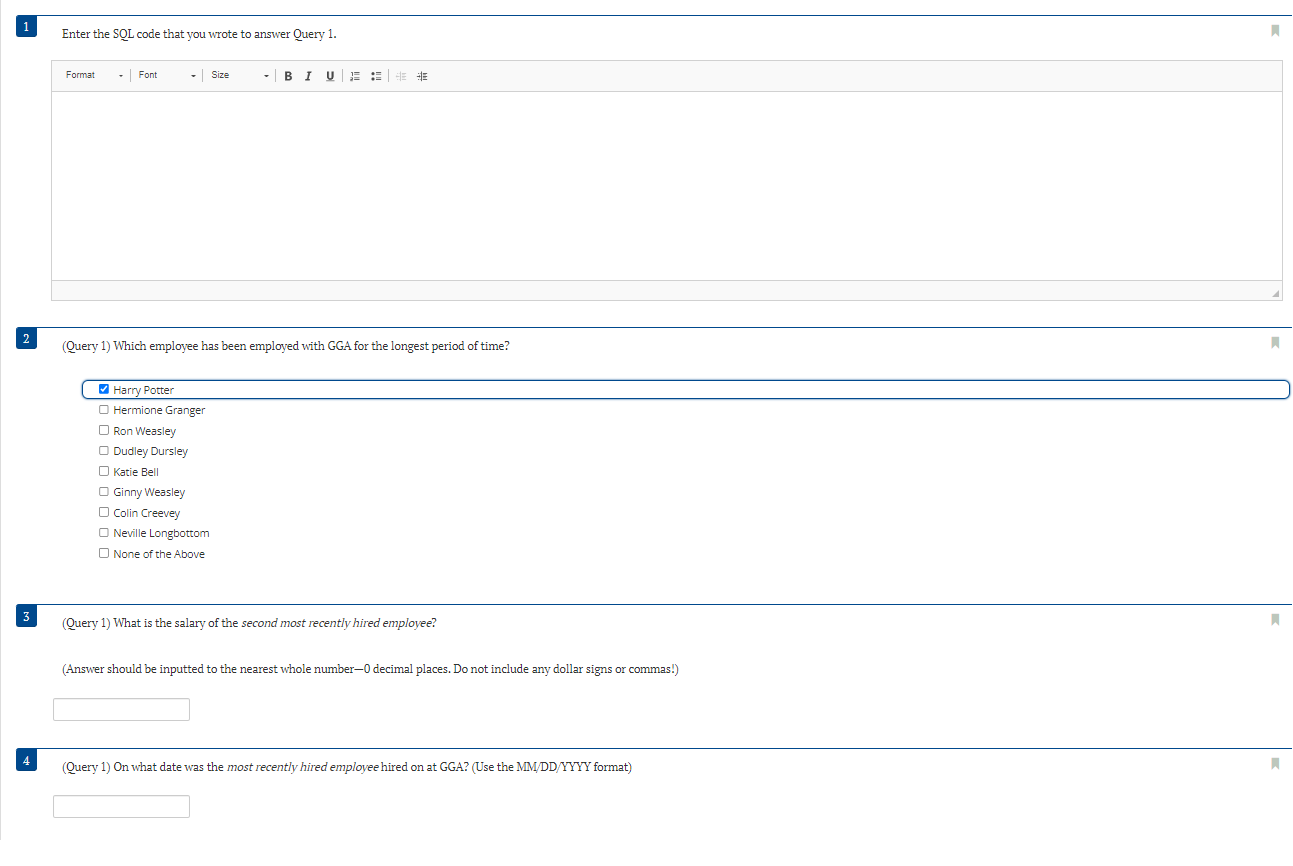
Task: Check the None of the Above option
Action: coord(104,553)
